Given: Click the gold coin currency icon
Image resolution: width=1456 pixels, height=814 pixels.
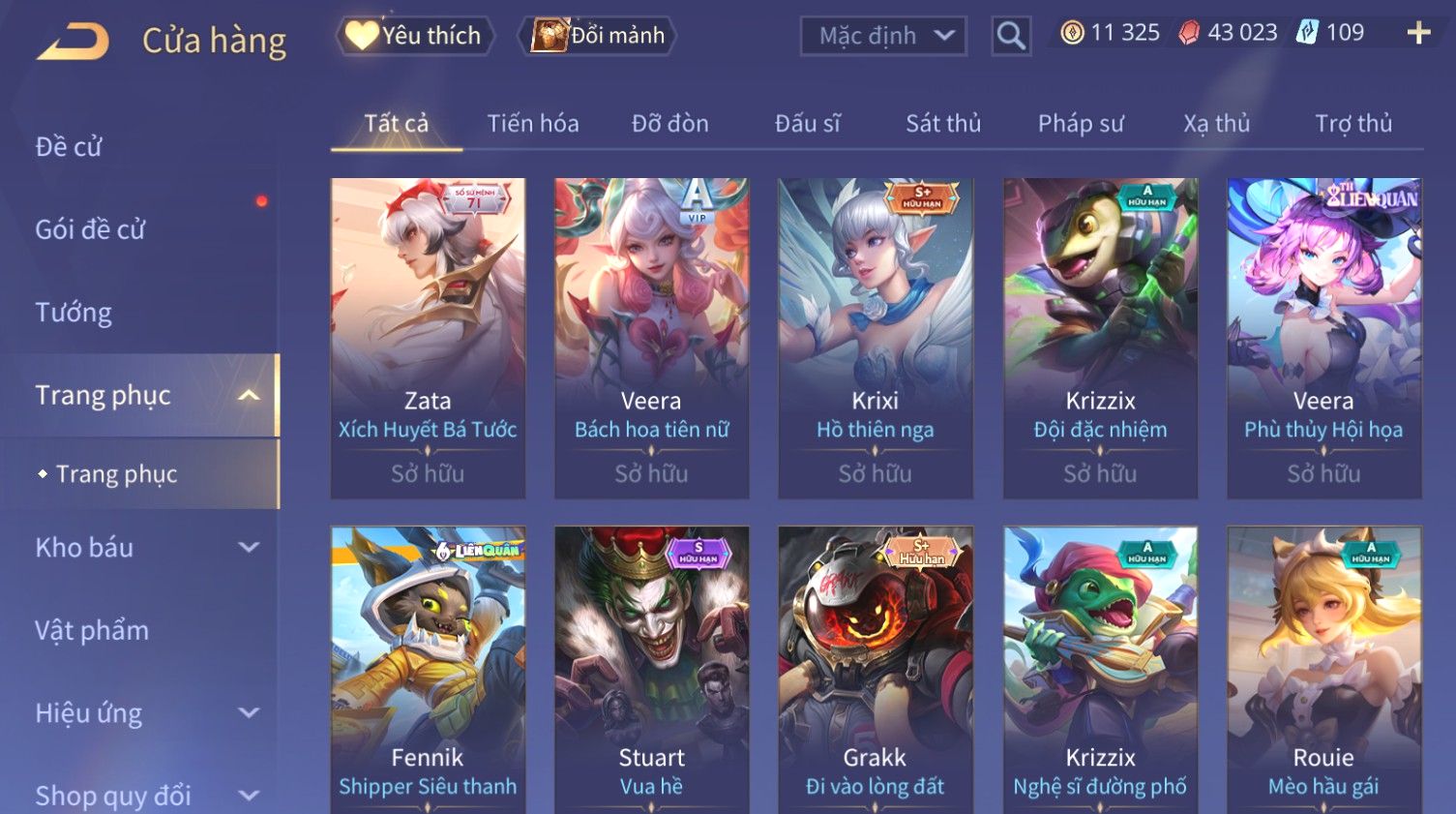Looking at the screenshot, I should (x=1072, y=33).
